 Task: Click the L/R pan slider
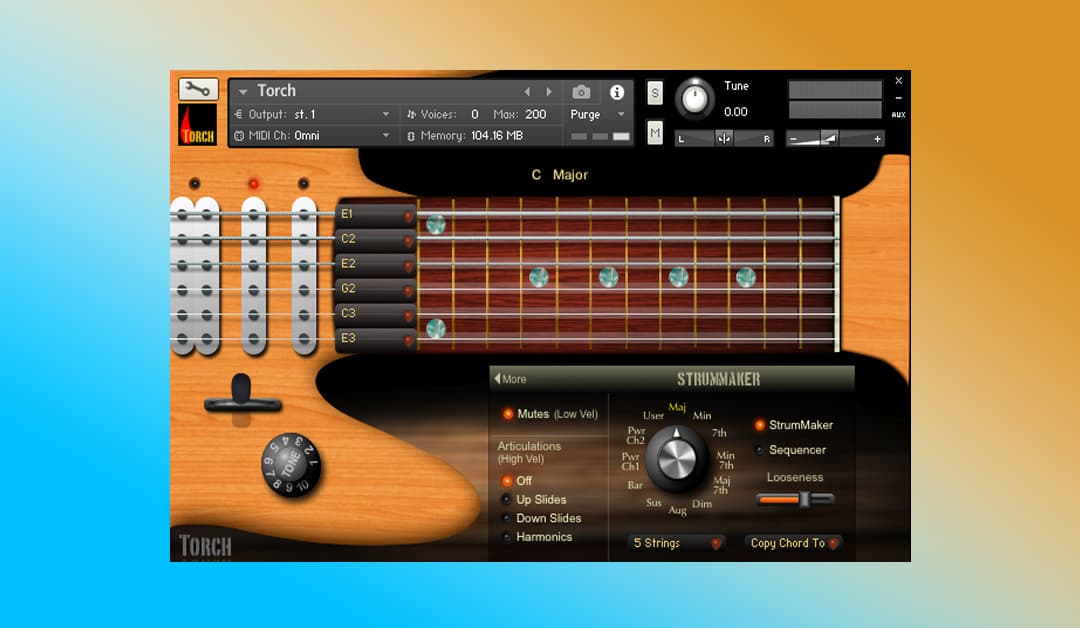coord(724,138)
